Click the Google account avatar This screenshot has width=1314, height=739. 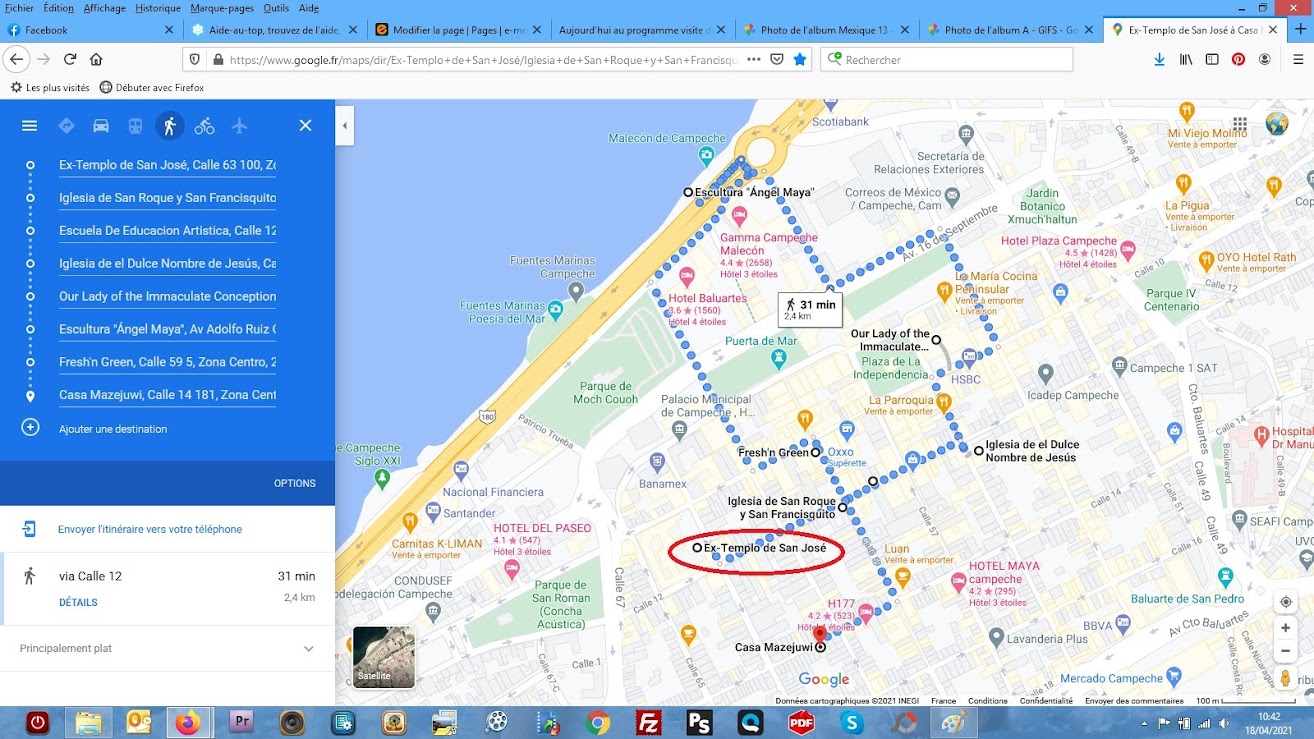[x=1277, y=124]
